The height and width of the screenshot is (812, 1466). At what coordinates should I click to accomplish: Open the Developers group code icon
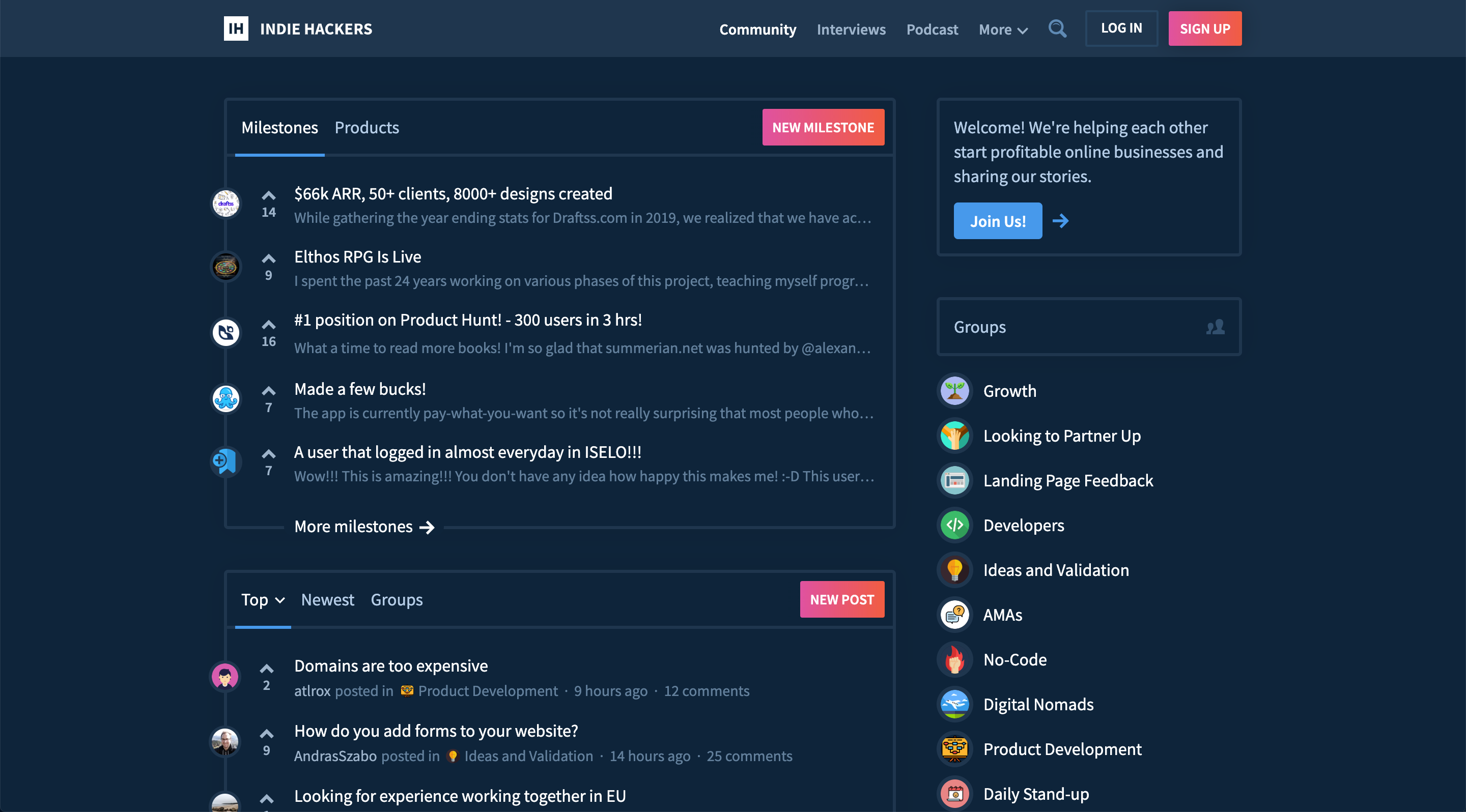pyautogui.click(x=954, y=526)
